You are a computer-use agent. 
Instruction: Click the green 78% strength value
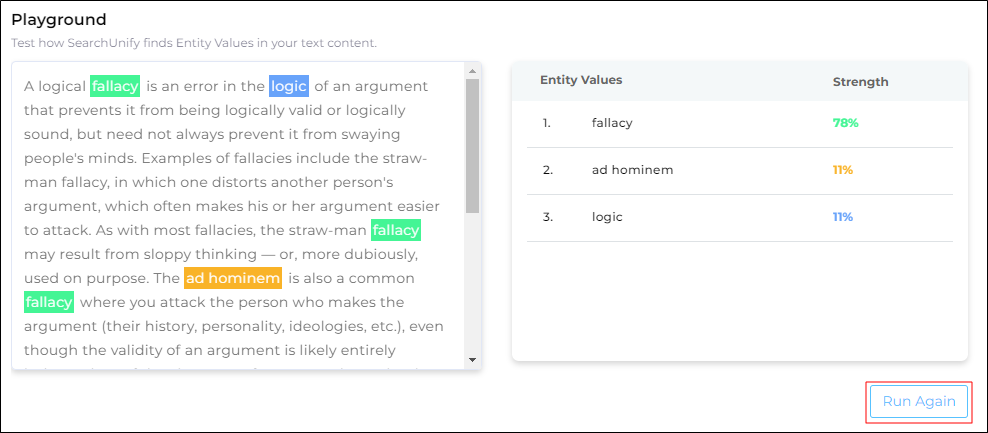845,123
